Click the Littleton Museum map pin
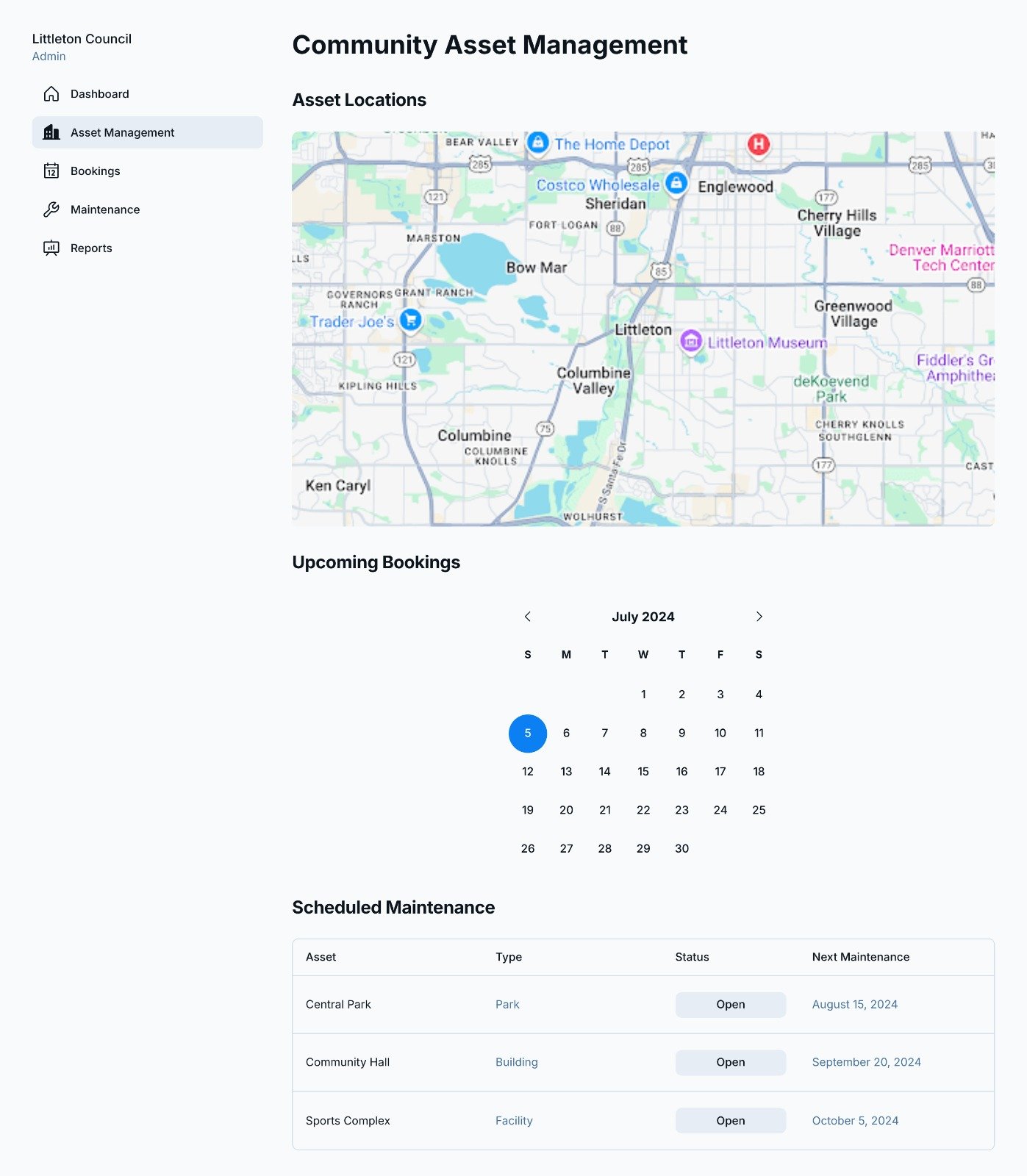Viewport: 1027px width, 1176px height. pos(690,341)
